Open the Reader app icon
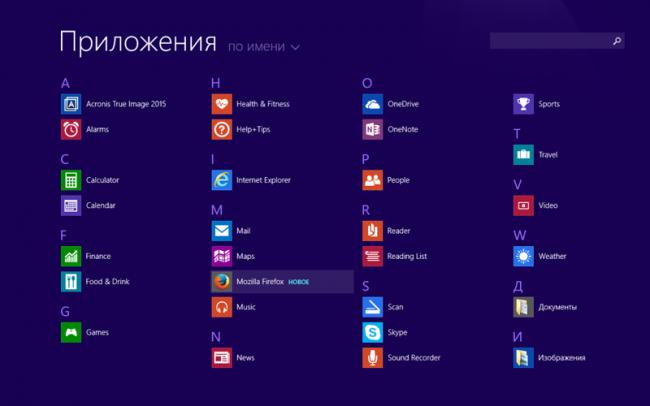The image size is (650, 406). 372,231
